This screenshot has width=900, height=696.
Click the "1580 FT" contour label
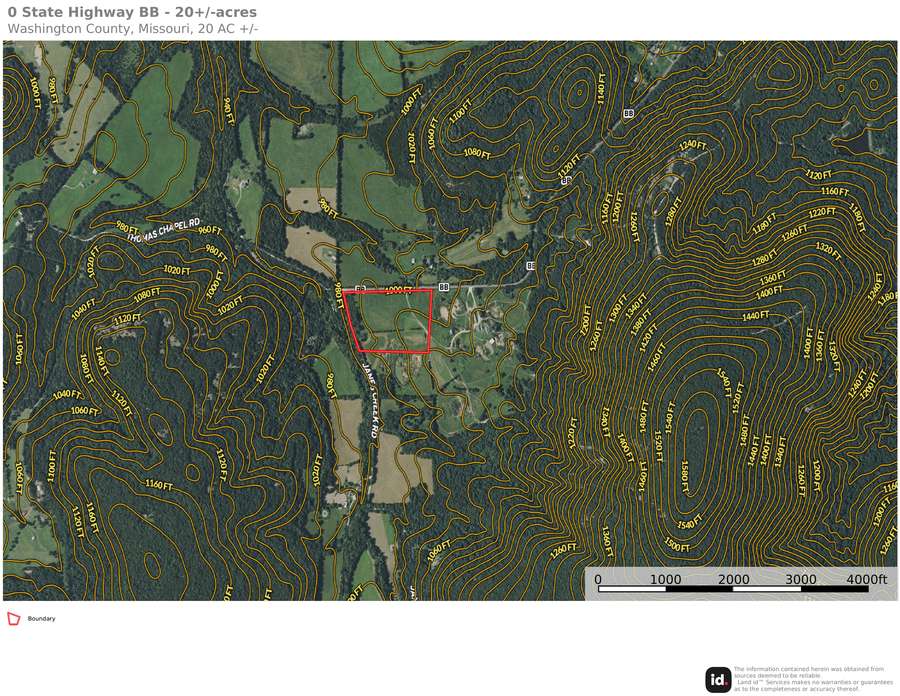click(685, 476)
